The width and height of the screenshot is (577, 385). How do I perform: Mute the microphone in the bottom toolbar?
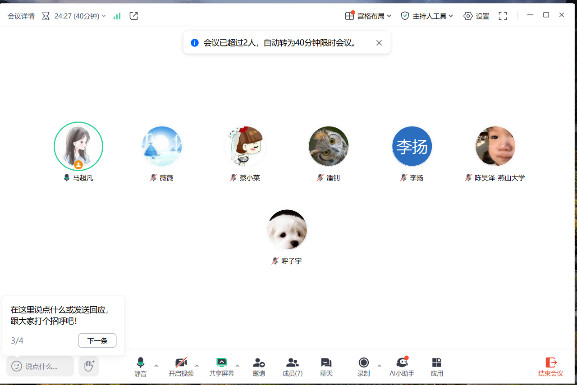click(x=140, y=366)
